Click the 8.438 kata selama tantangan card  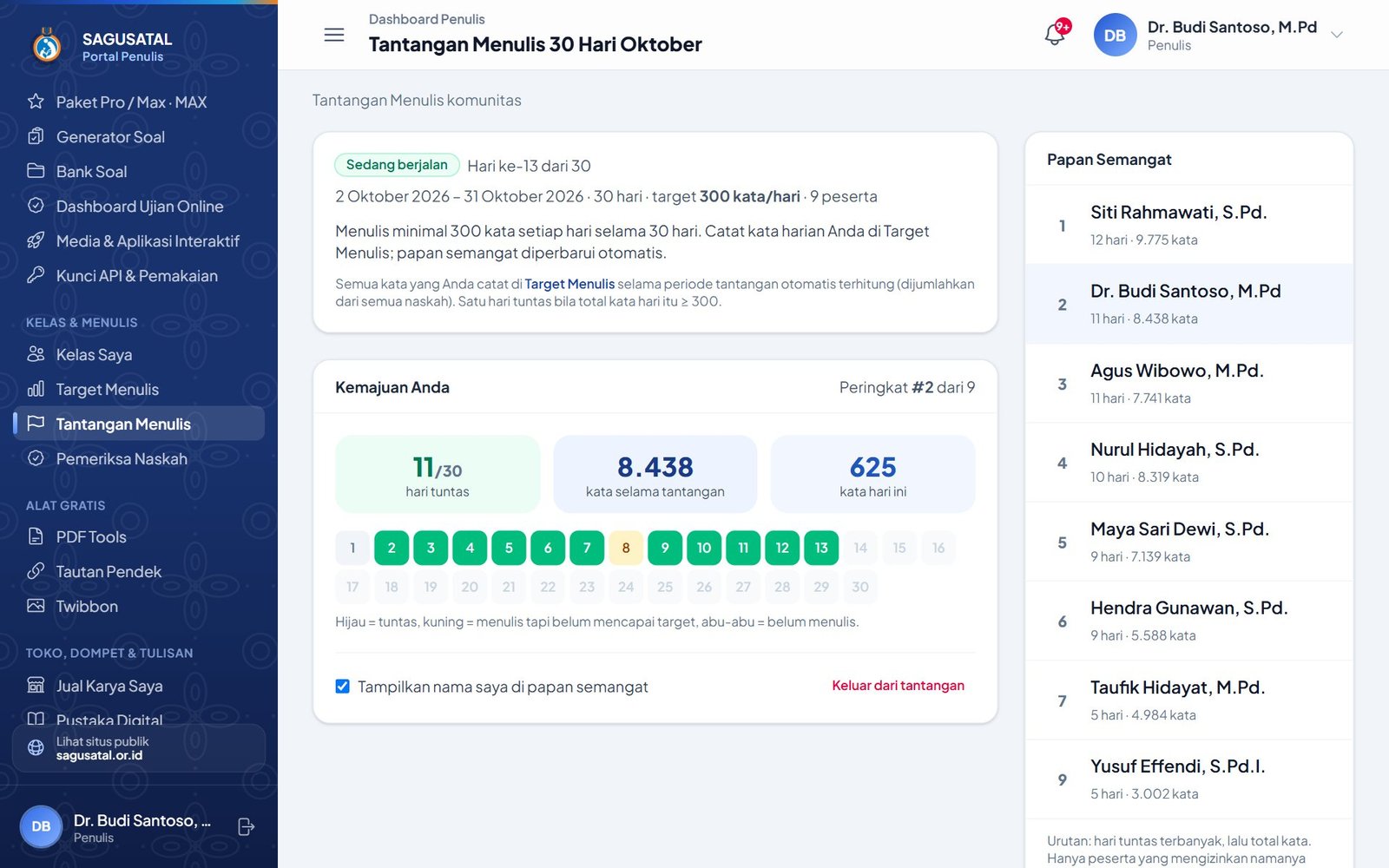click(x=655, y=474)
